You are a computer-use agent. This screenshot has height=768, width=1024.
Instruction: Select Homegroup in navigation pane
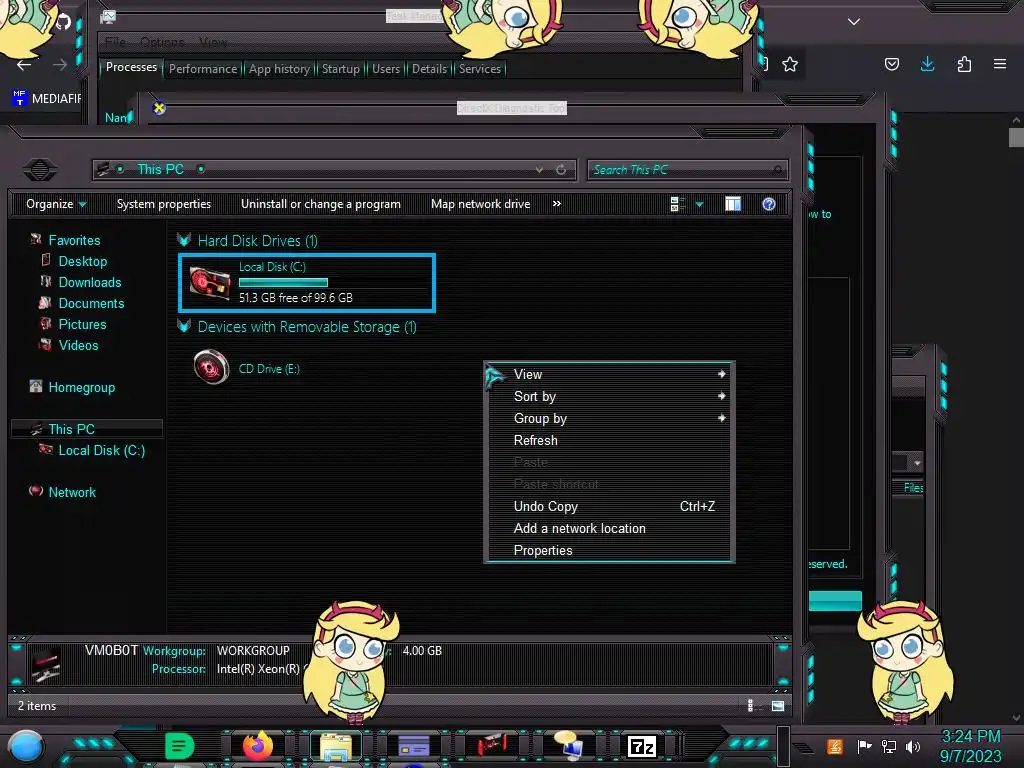[81, 387]
